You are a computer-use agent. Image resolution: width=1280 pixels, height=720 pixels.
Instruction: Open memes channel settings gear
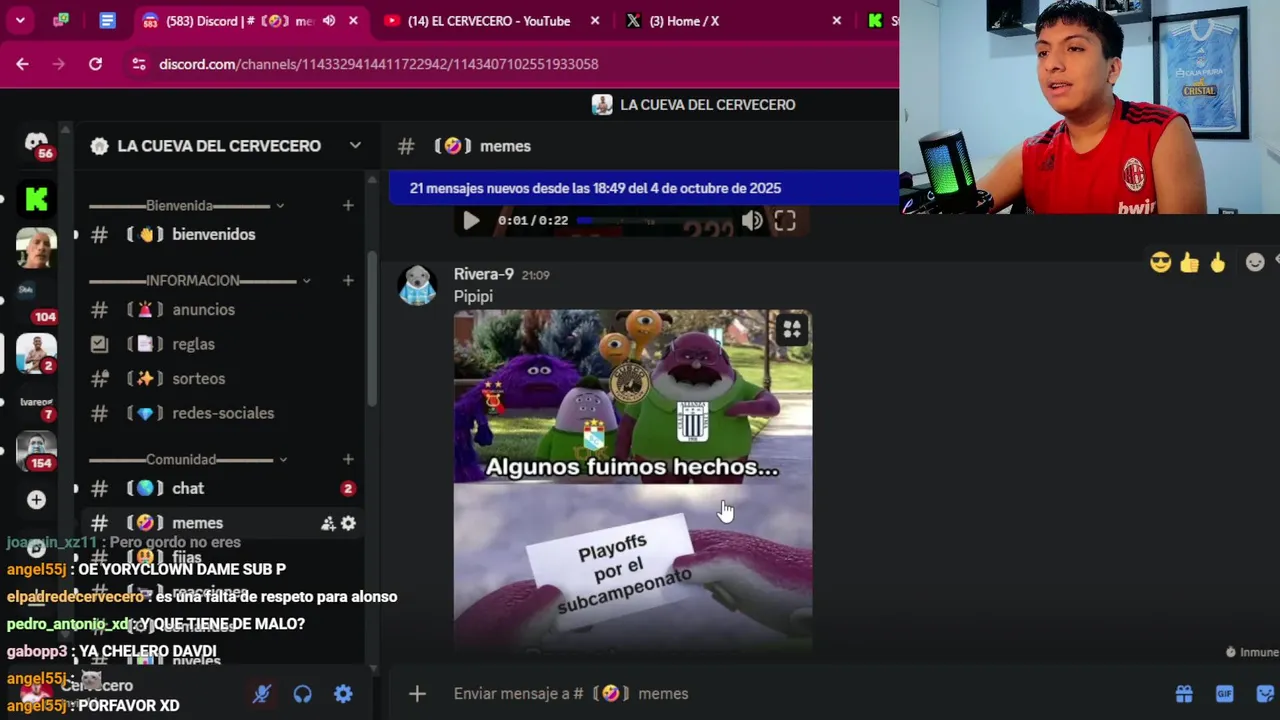click(x=348, y=523)
